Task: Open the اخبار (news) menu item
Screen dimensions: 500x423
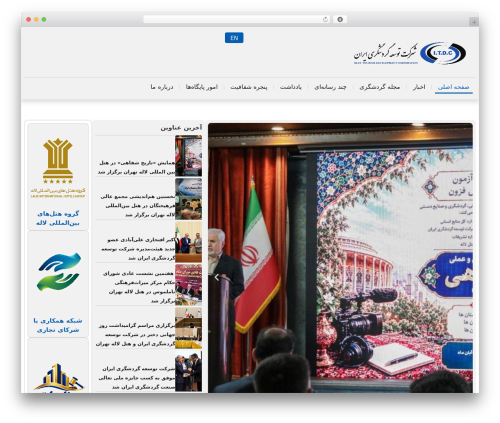Action: [419, 87]
